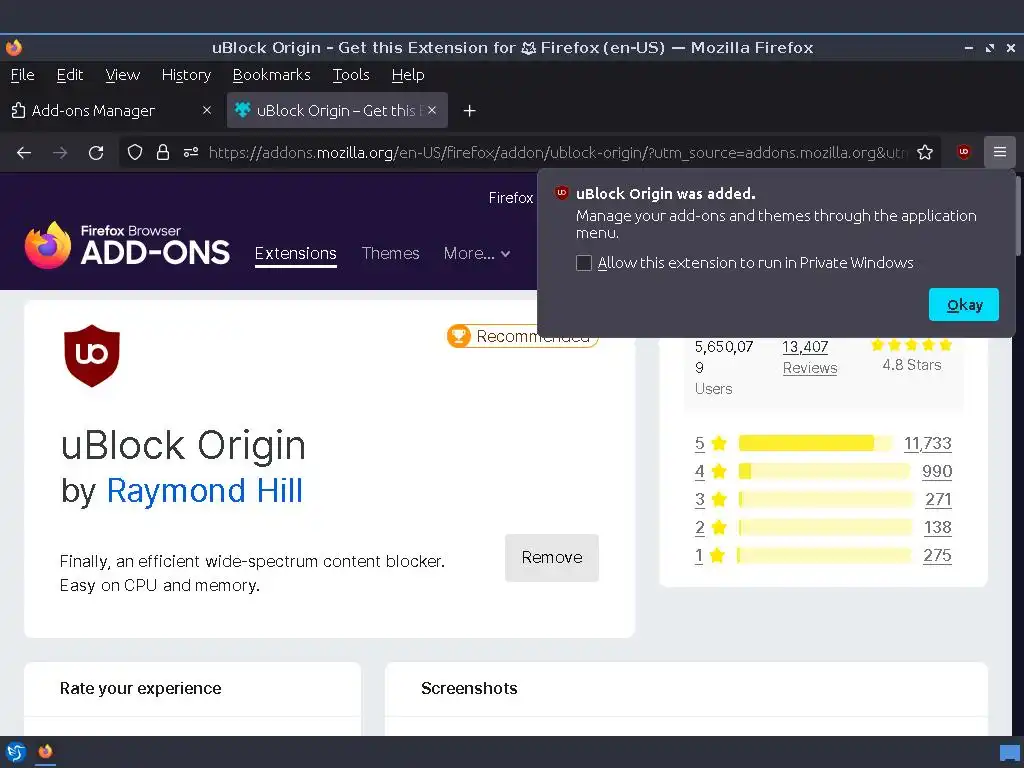Viewport: 1024px width, 768px height.
Task: Close the uBlock Origin tab
Action: coord(432,110)
